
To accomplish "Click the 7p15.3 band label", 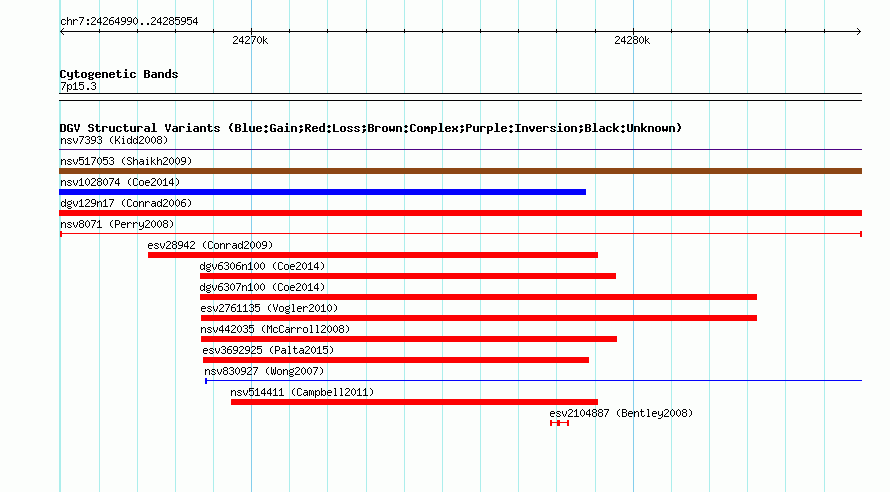I will [x=78, y=86].
